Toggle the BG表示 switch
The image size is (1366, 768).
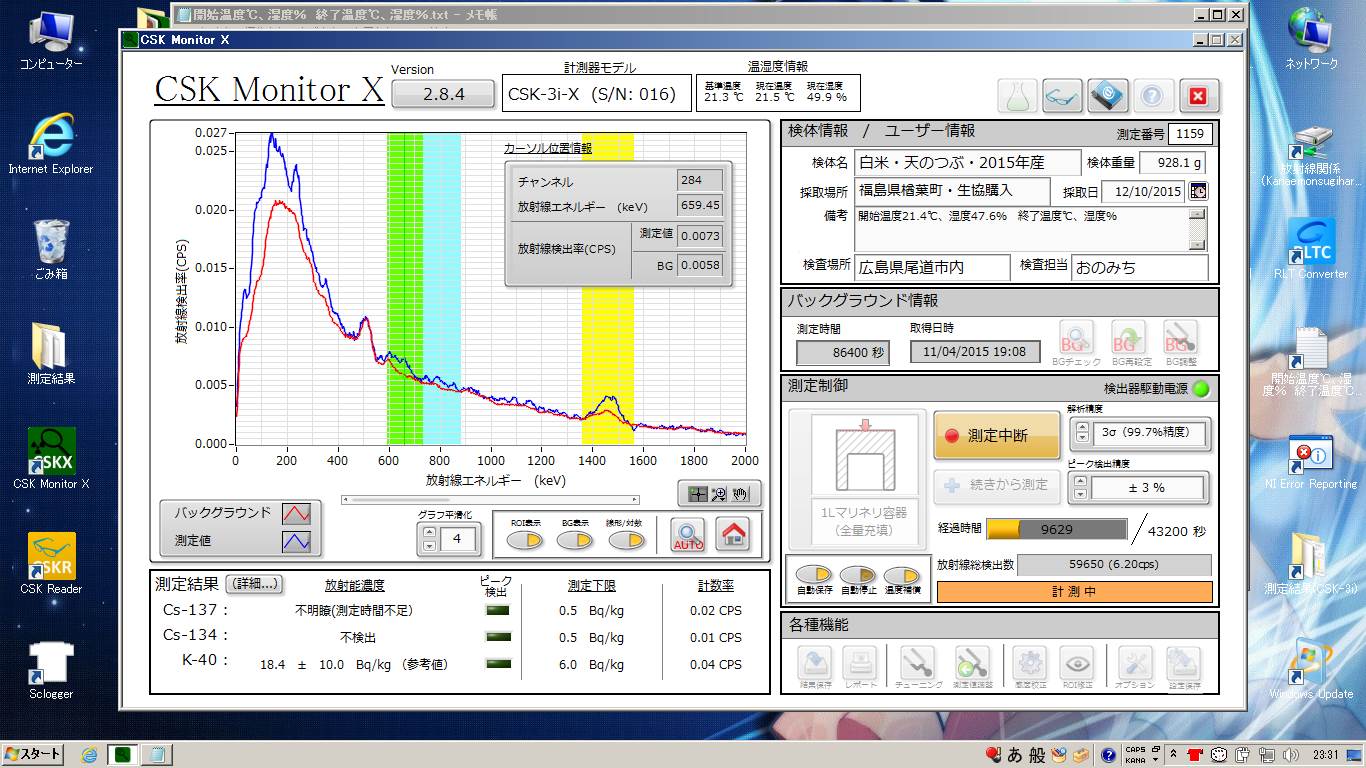(574, 540)
